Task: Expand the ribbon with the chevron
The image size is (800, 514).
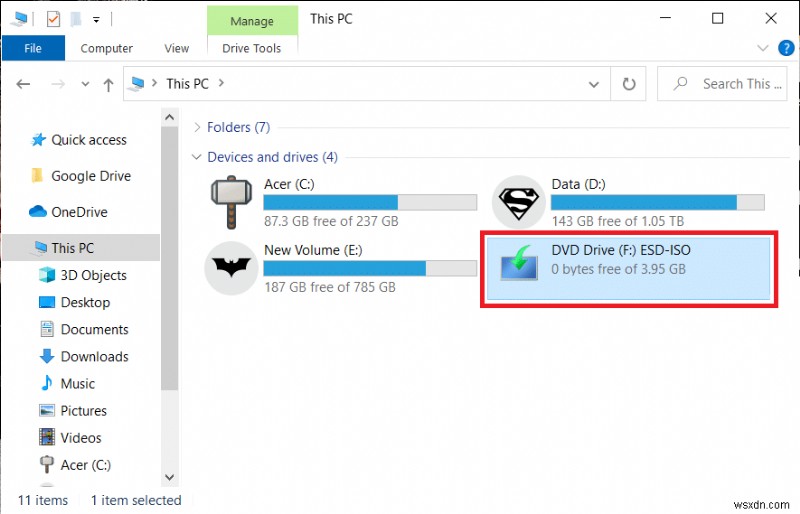Action: [x=762, y=48]
